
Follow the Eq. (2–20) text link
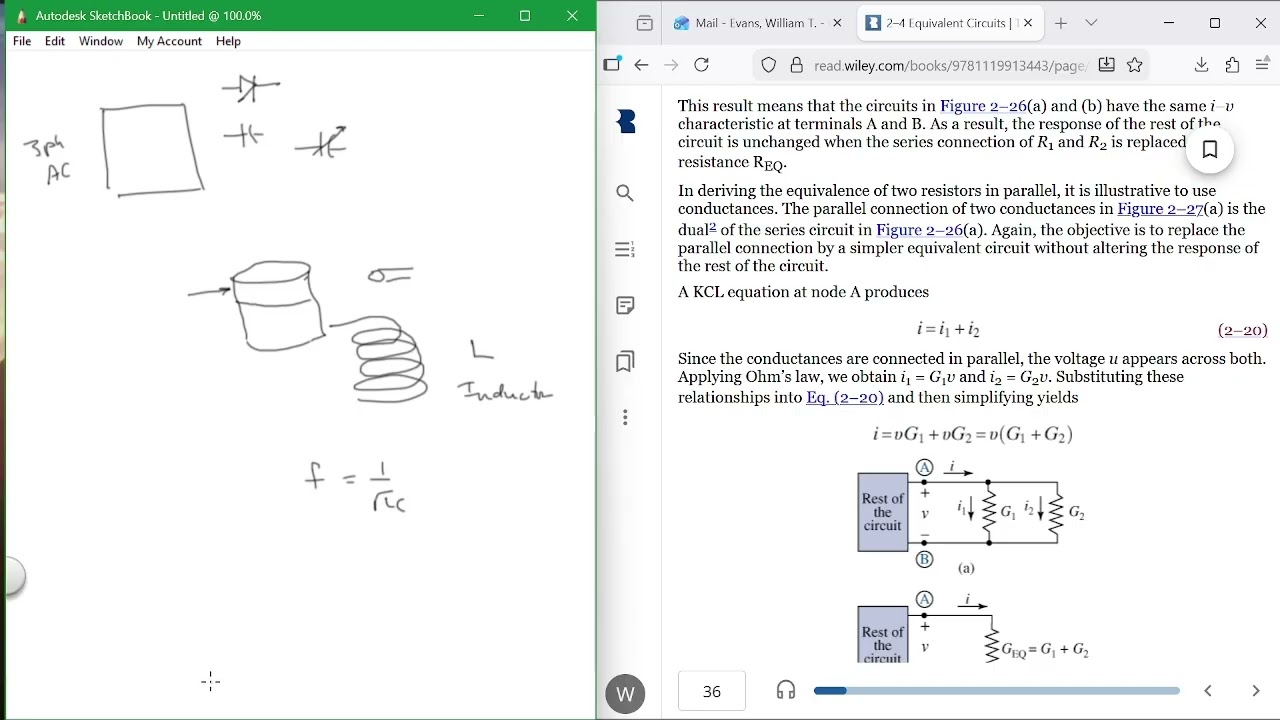tap(845, 397)
